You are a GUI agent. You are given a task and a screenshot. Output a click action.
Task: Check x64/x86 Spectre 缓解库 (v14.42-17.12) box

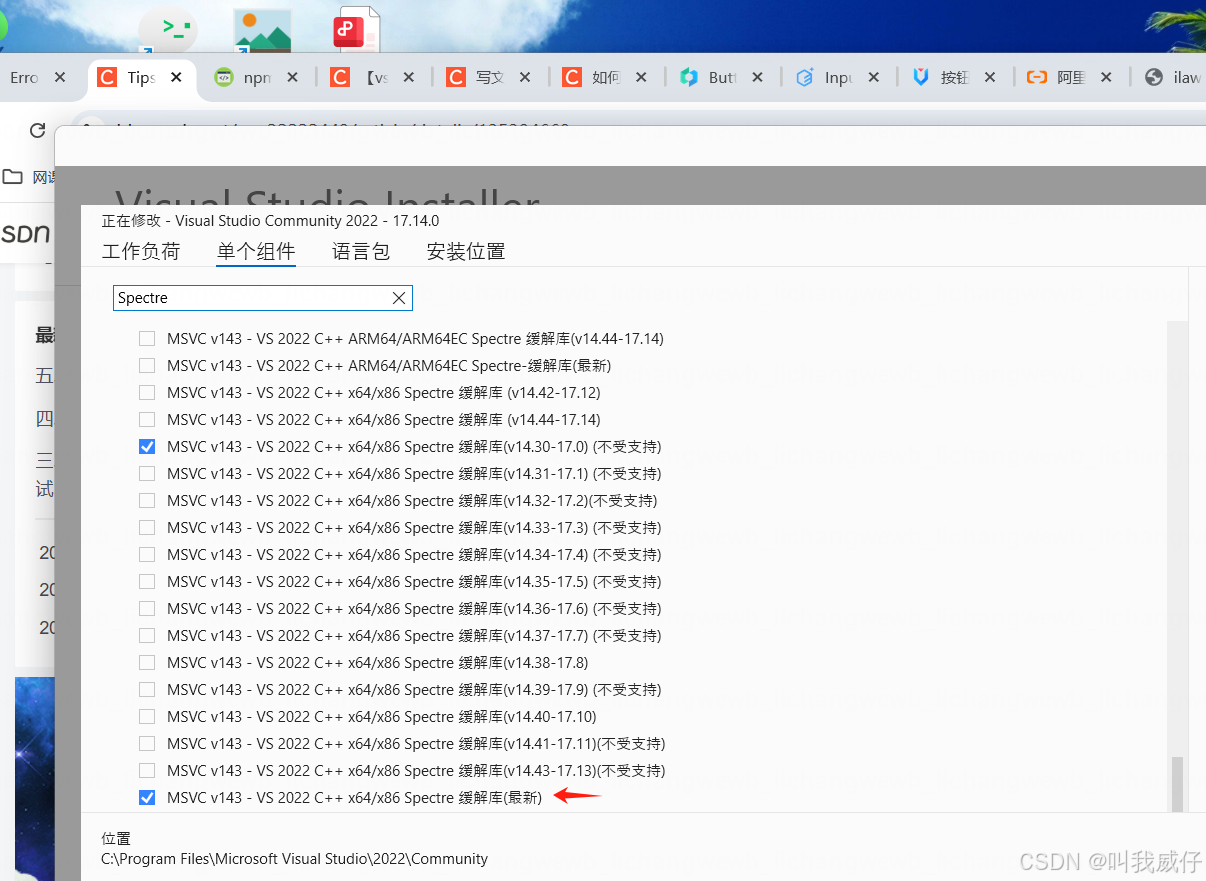coord(147,393)
